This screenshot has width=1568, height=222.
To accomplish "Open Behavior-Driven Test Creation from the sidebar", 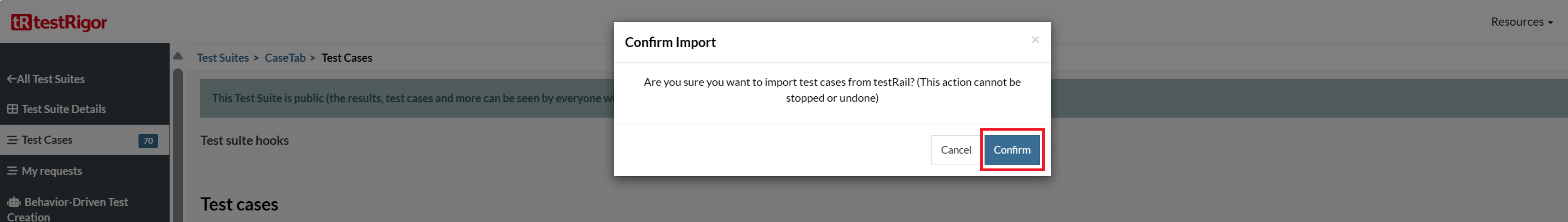I will pyautogui.click(x=76, y=202).
